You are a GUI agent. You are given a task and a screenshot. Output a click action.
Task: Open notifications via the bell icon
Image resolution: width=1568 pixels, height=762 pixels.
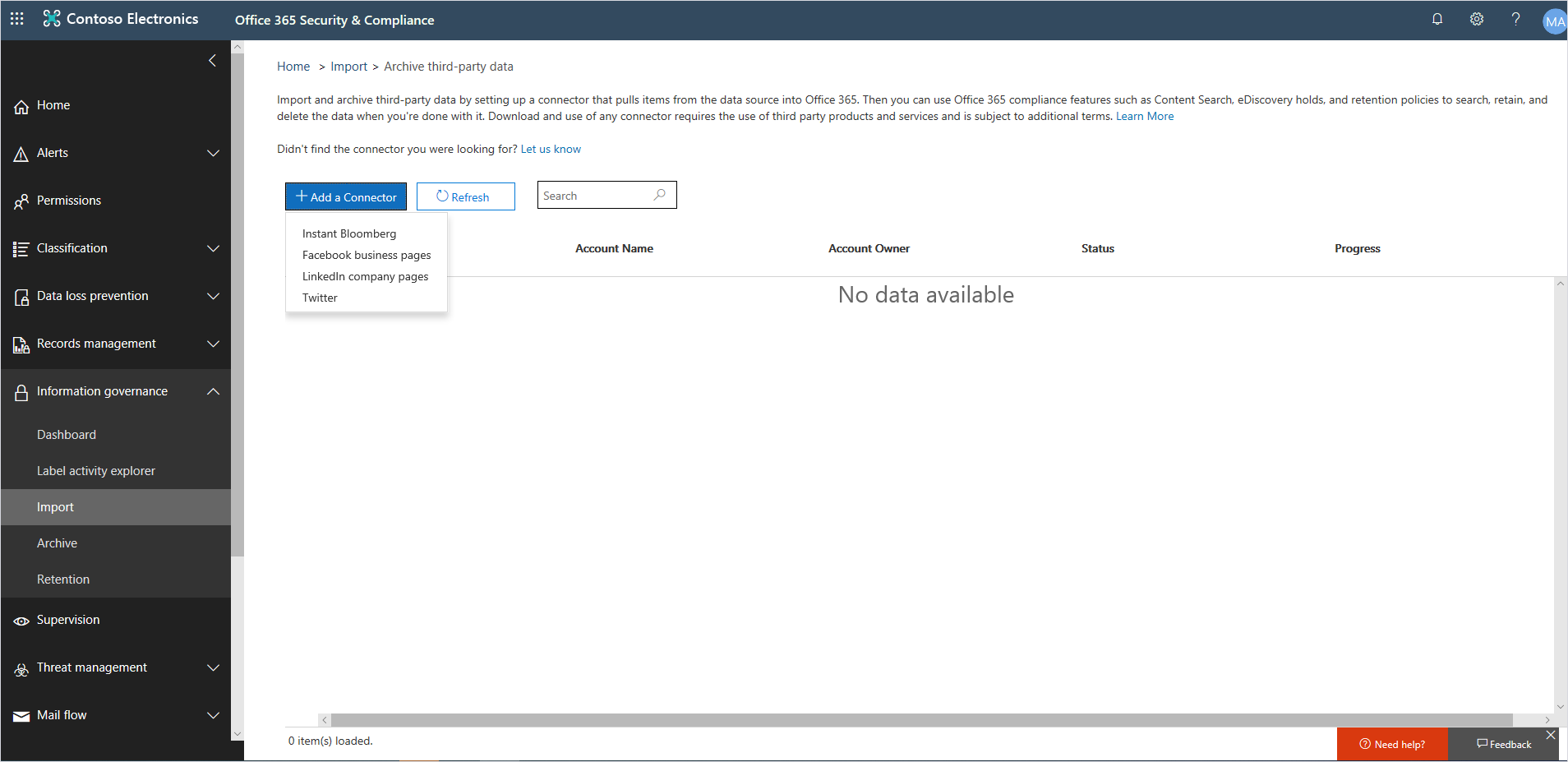[1437, 18]
